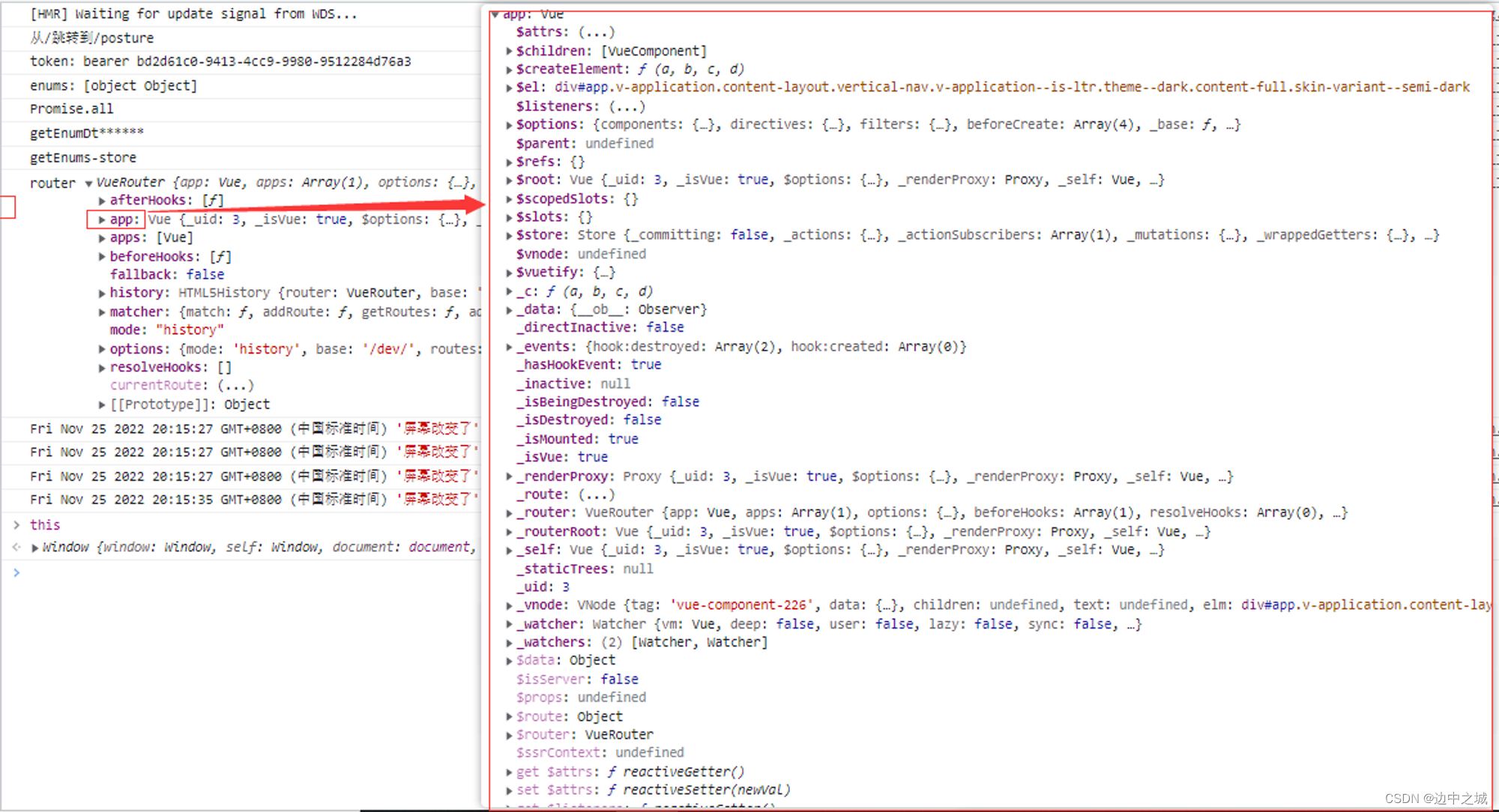1499x812 pixels.
Task: Expand the get $attrs reactiveGetter function
Action: [x=509, y=772]
